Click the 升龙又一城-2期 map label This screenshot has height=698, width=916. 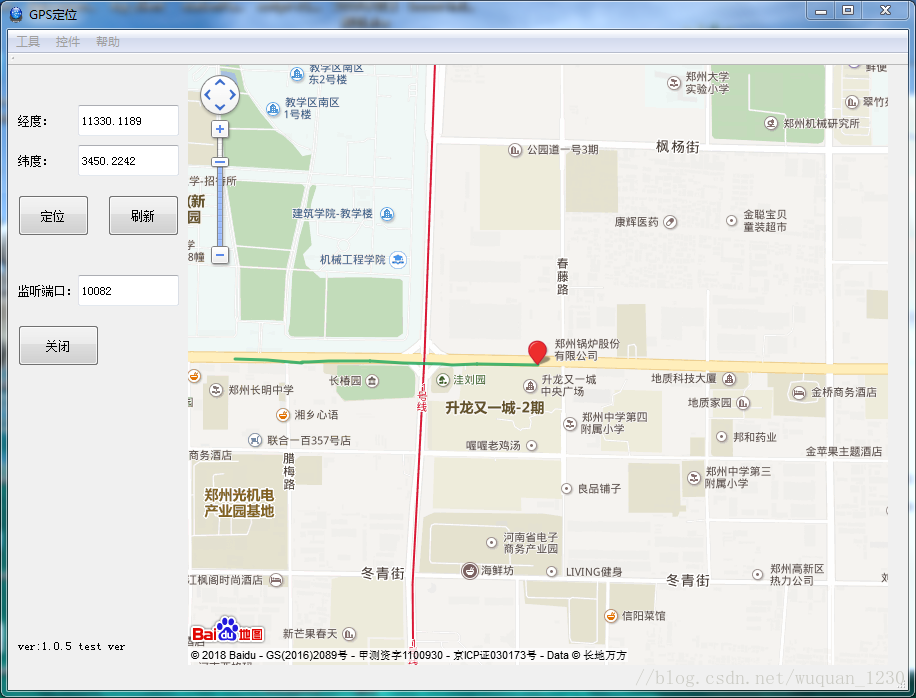pyautogui.click(x=495, y=408)
